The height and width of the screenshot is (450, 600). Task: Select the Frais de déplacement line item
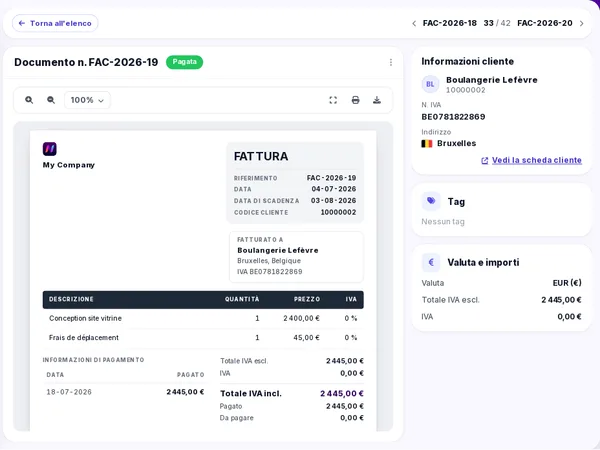point(84,338)
